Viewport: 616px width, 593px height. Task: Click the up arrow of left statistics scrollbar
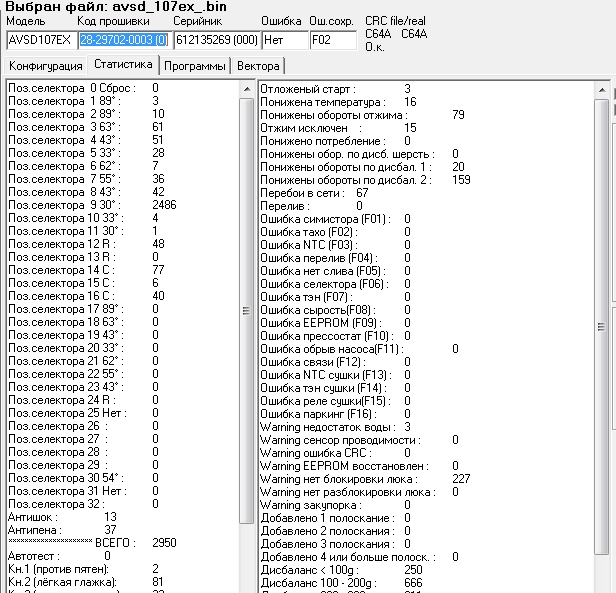pyautogui.click(x=248, y=87)
